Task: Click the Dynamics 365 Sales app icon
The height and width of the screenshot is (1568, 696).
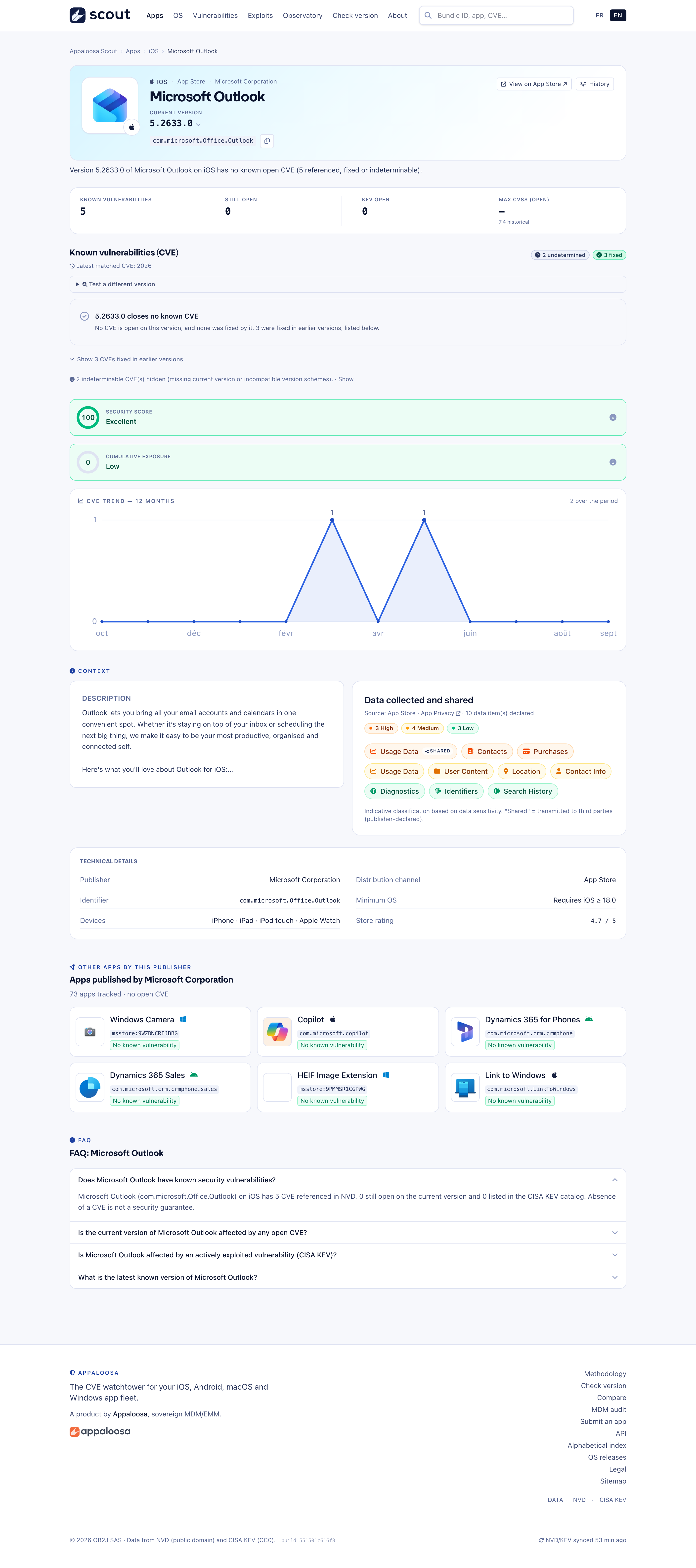Action: [x=90, y=1088]
